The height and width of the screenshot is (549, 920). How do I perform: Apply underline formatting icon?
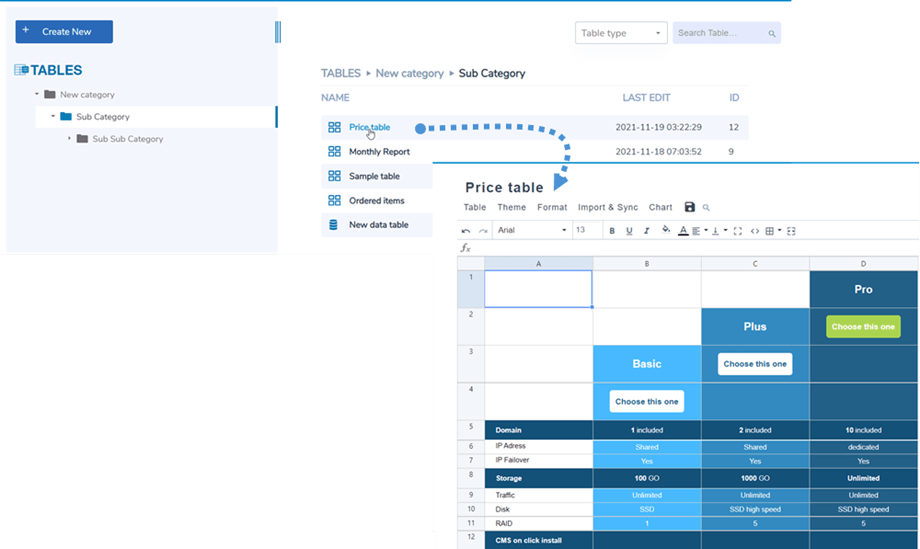point(629,231)
